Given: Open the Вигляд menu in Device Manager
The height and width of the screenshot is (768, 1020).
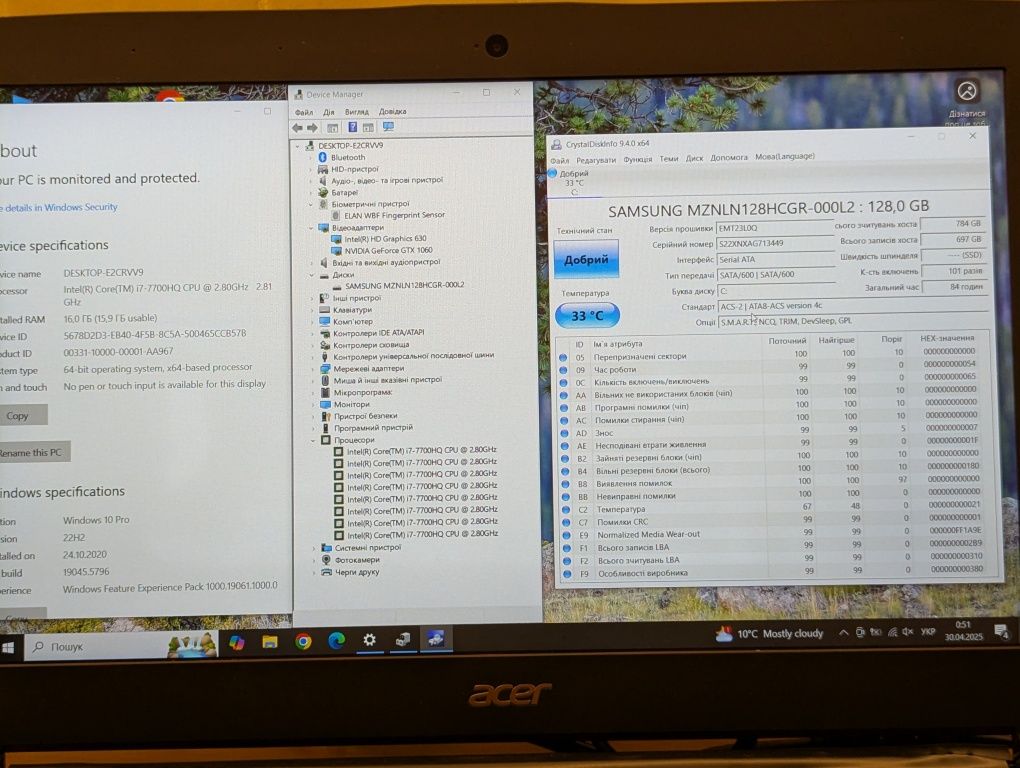Looking at the screenshot, I should coord(356,112).
